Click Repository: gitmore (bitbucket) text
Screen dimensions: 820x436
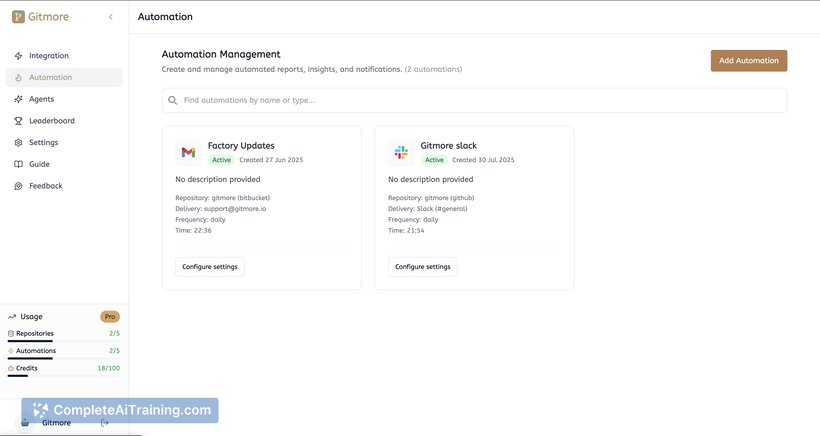tap(223, 198)
